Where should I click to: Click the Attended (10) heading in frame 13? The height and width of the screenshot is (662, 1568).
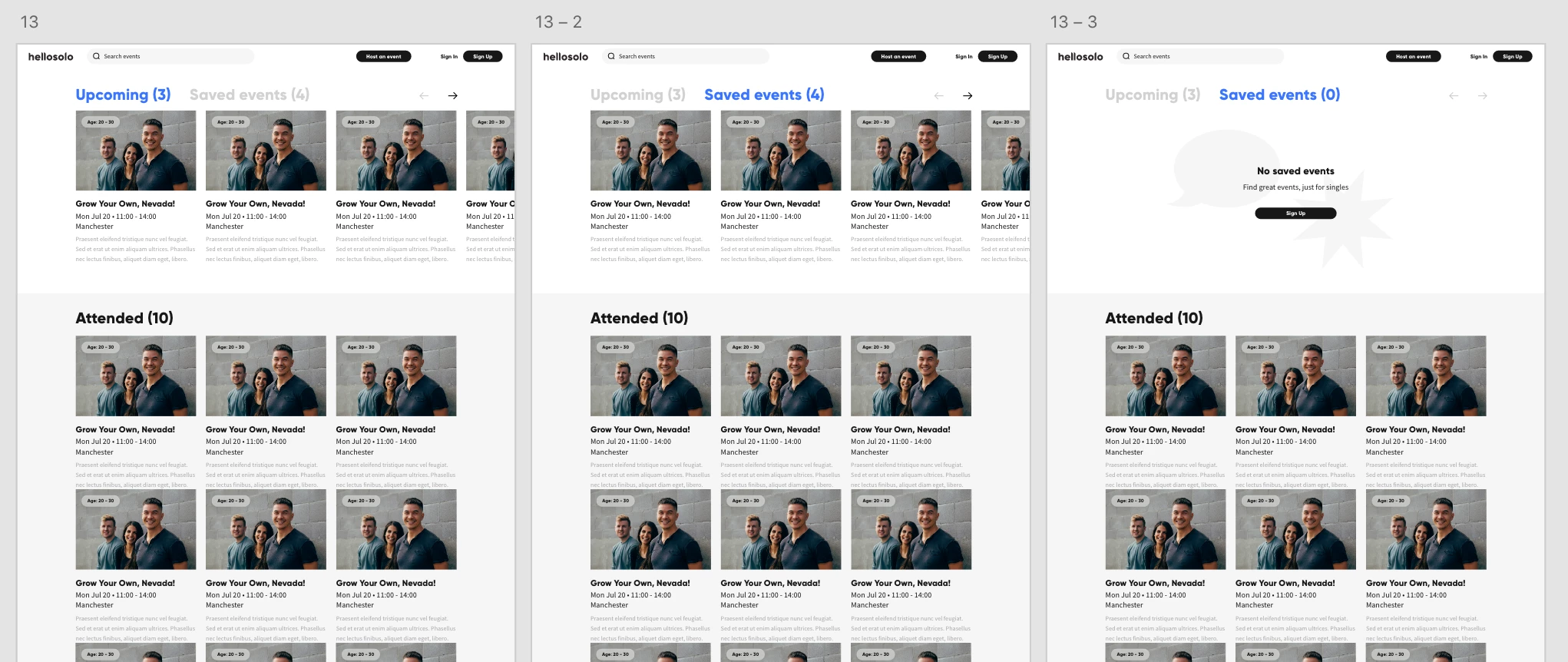pos(124,318)
